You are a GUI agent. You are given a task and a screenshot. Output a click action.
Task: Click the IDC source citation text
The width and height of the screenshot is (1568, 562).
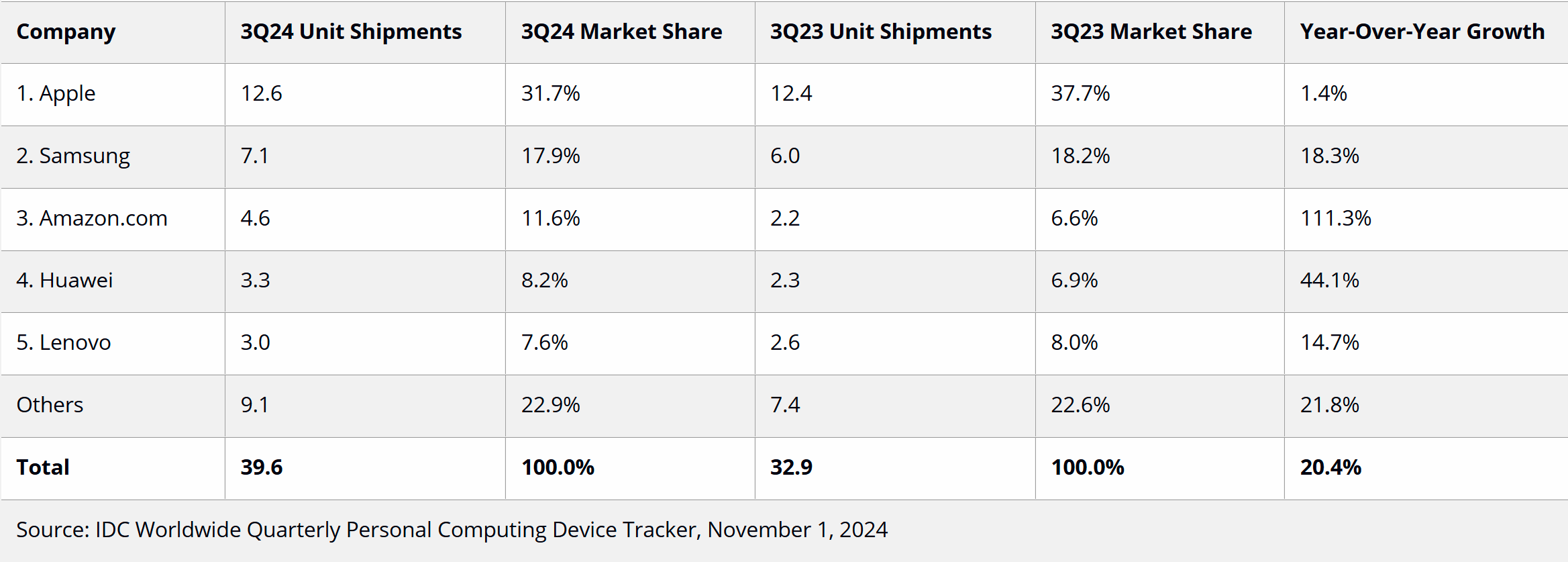click(452, 530)
